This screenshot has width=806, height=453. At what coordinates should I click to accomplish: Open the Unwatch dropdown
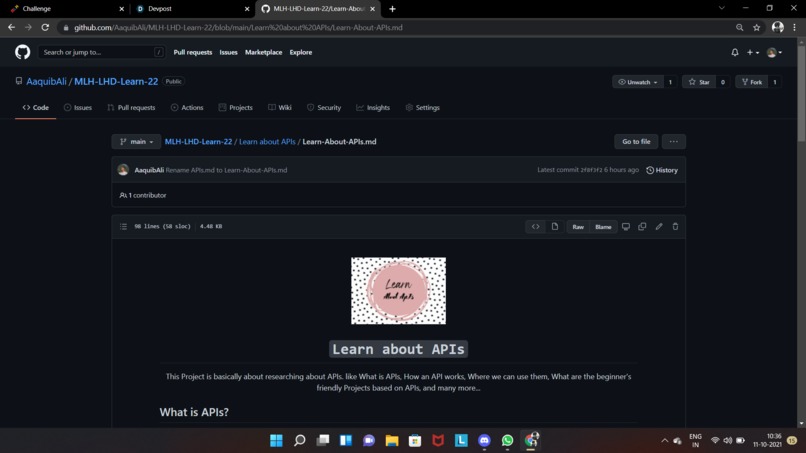click(637, 82)
